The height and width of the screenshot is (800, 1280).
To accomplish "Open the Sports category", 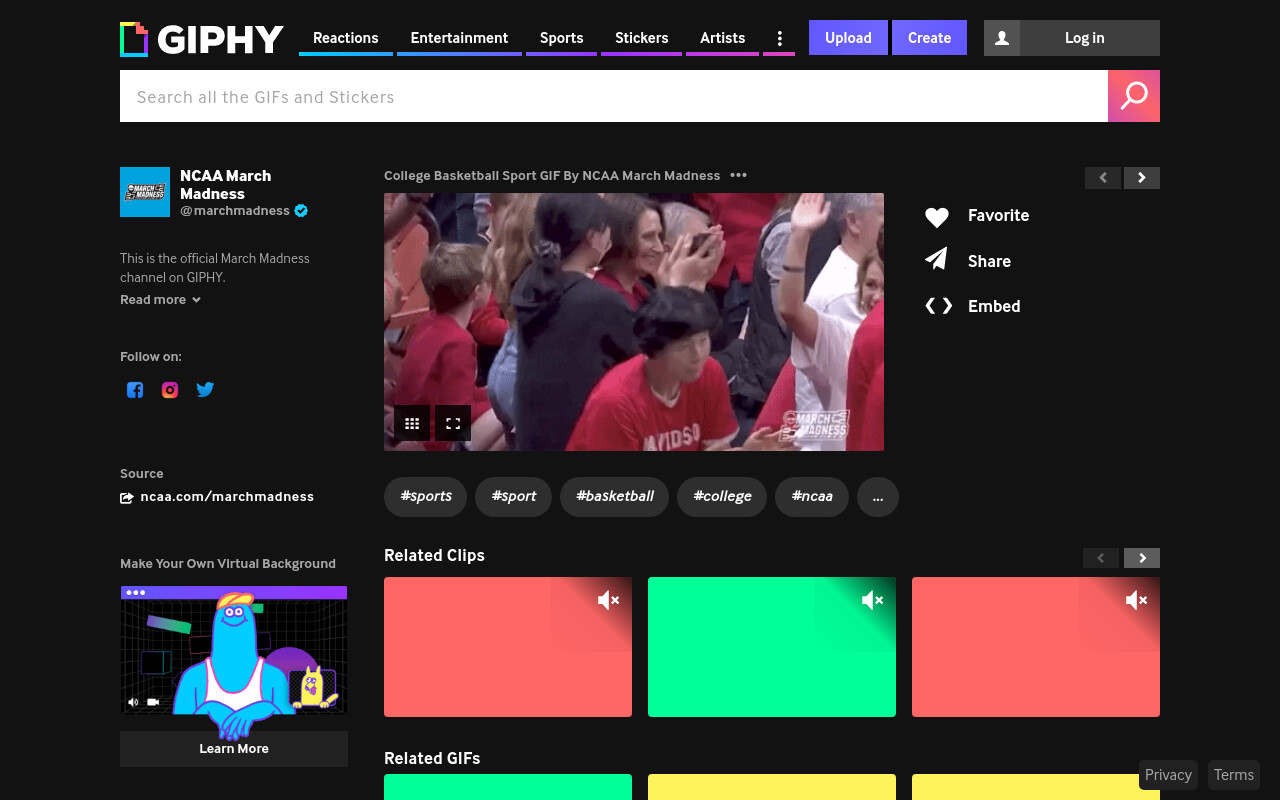I will (561, 38).
